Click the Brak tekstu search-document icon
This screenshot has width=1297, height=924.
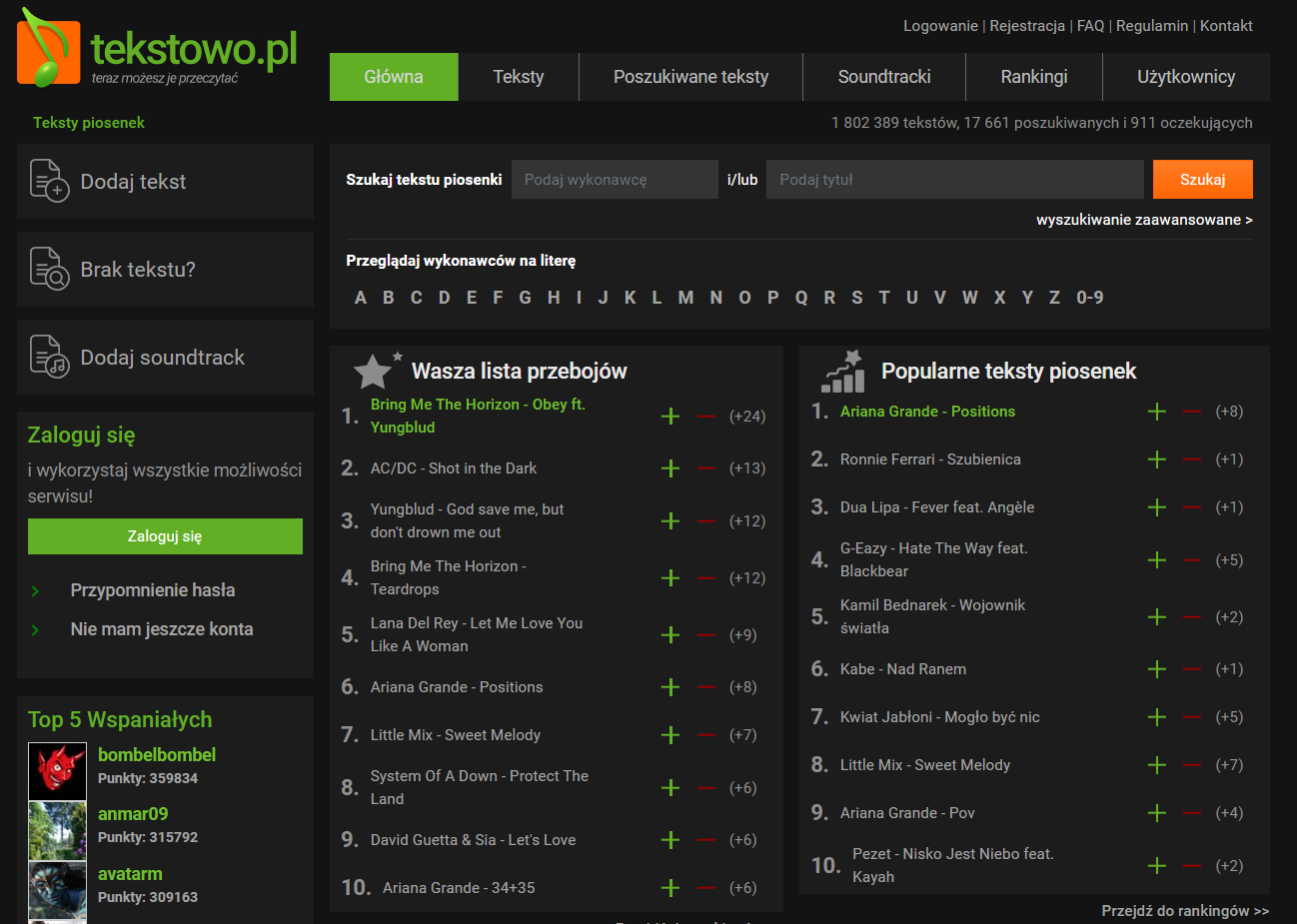coord(49,269)
